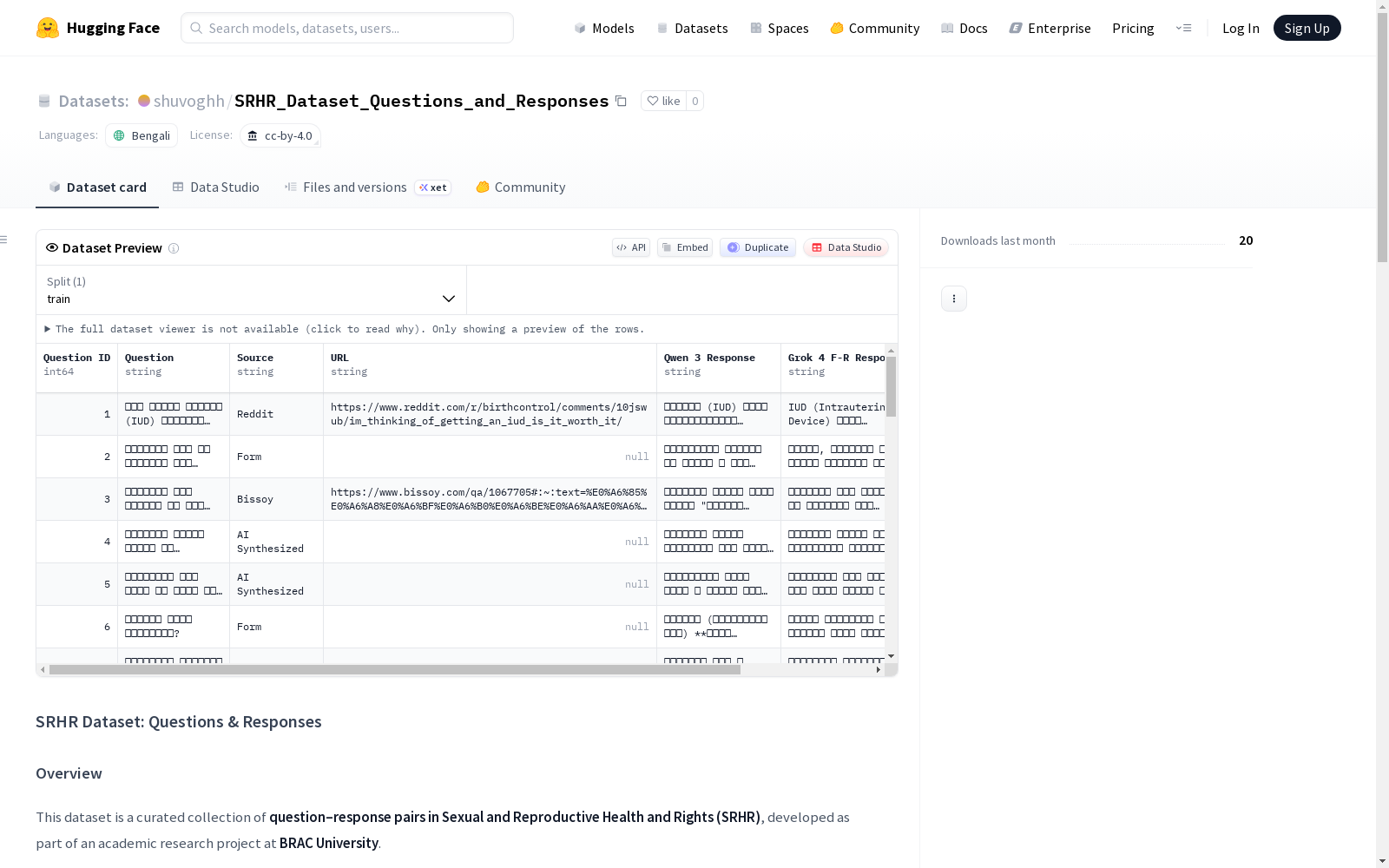Click the Duplicate button
Screen dimensions: 1389x868
pyautogui.click(x=758, y=247)
